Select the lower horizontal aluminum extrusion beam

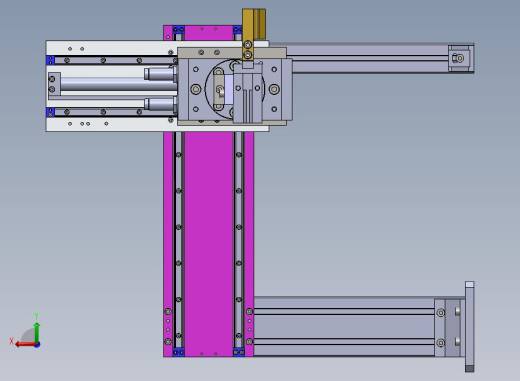tap(343, 327)
